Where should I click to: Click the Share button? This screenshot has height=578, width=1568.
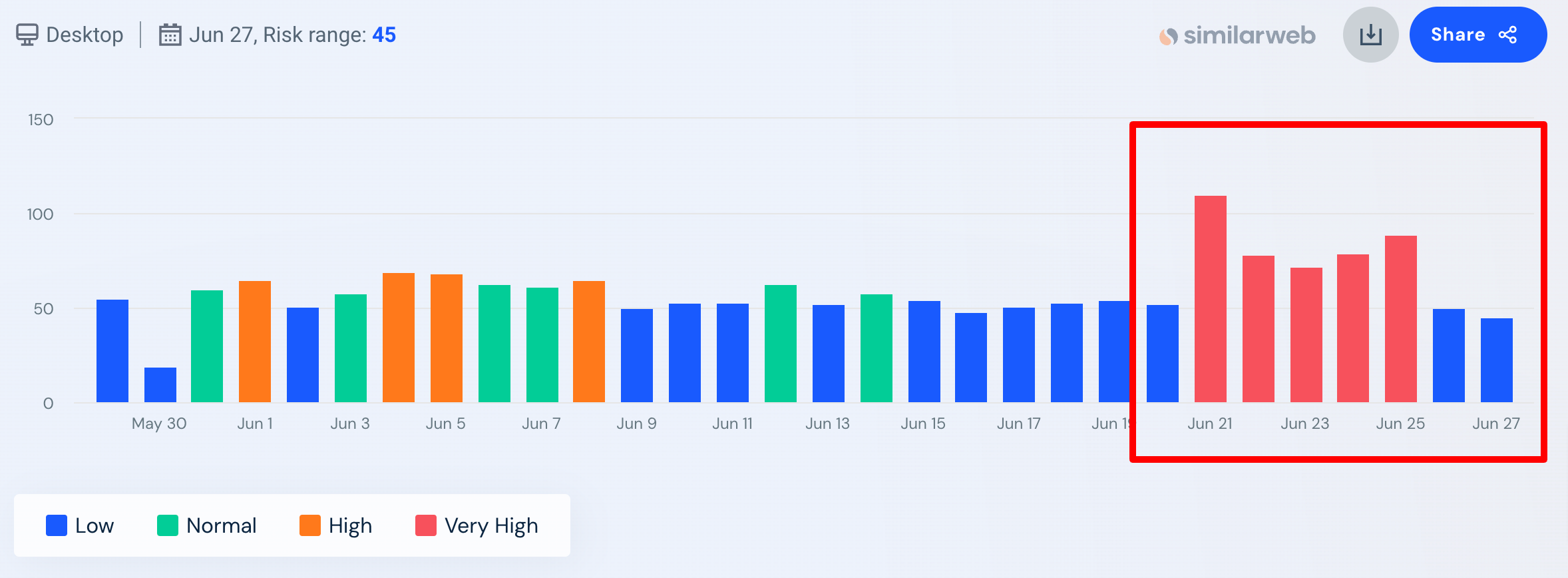point(1477,35)
